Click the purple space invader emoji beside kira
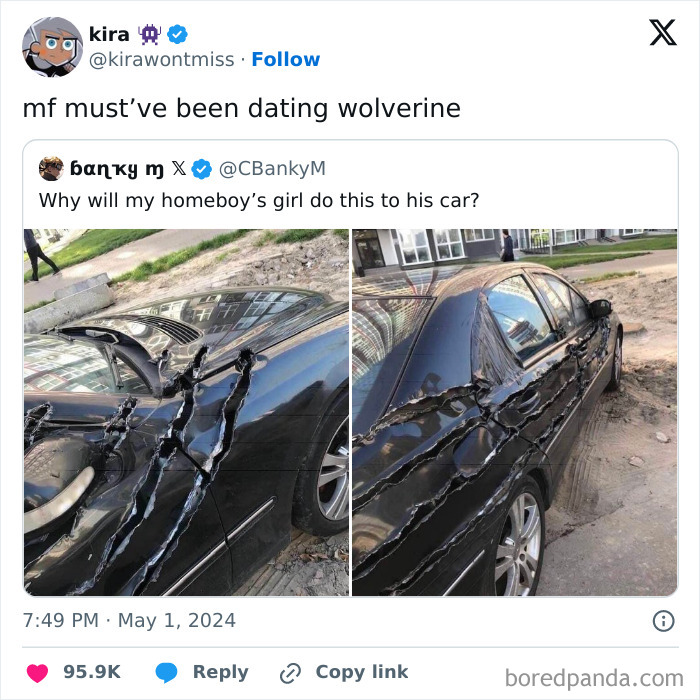 151,34
